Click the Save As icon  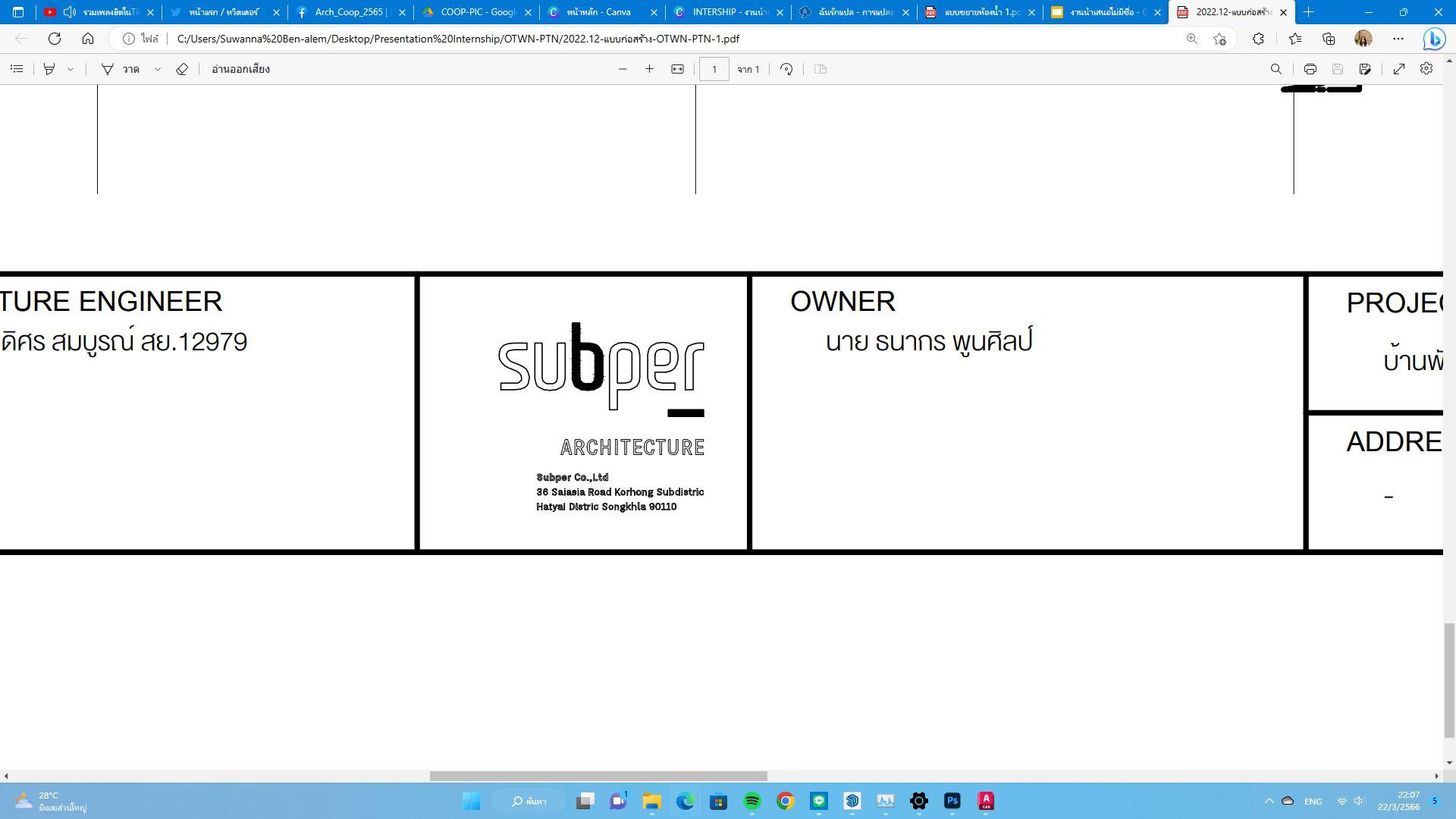1365,69
